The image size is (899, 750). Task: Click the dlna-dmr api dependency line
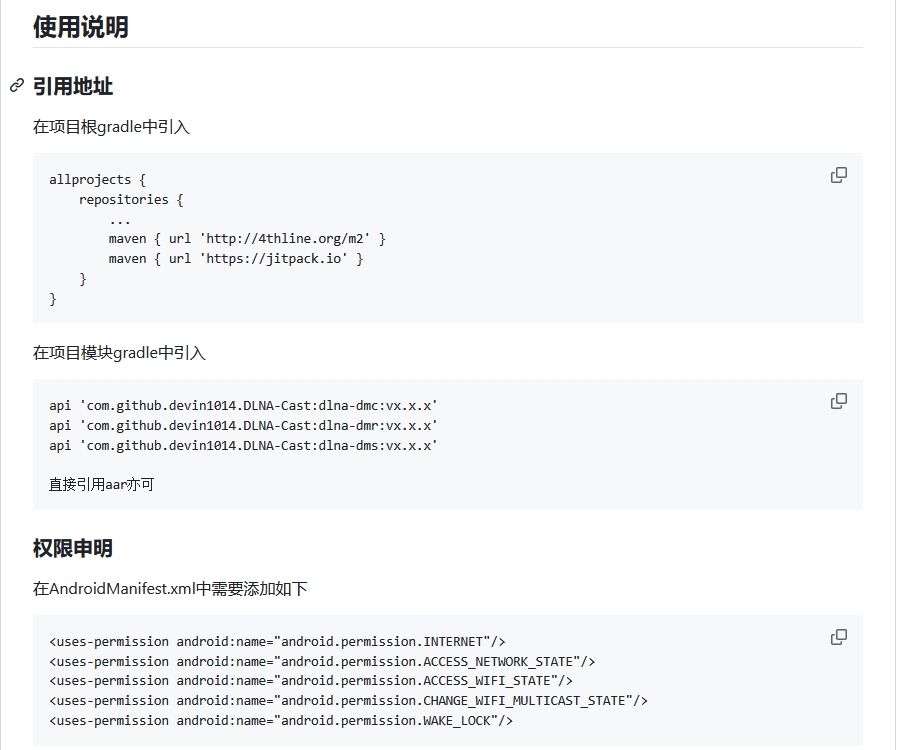click(x=243, y=425)
